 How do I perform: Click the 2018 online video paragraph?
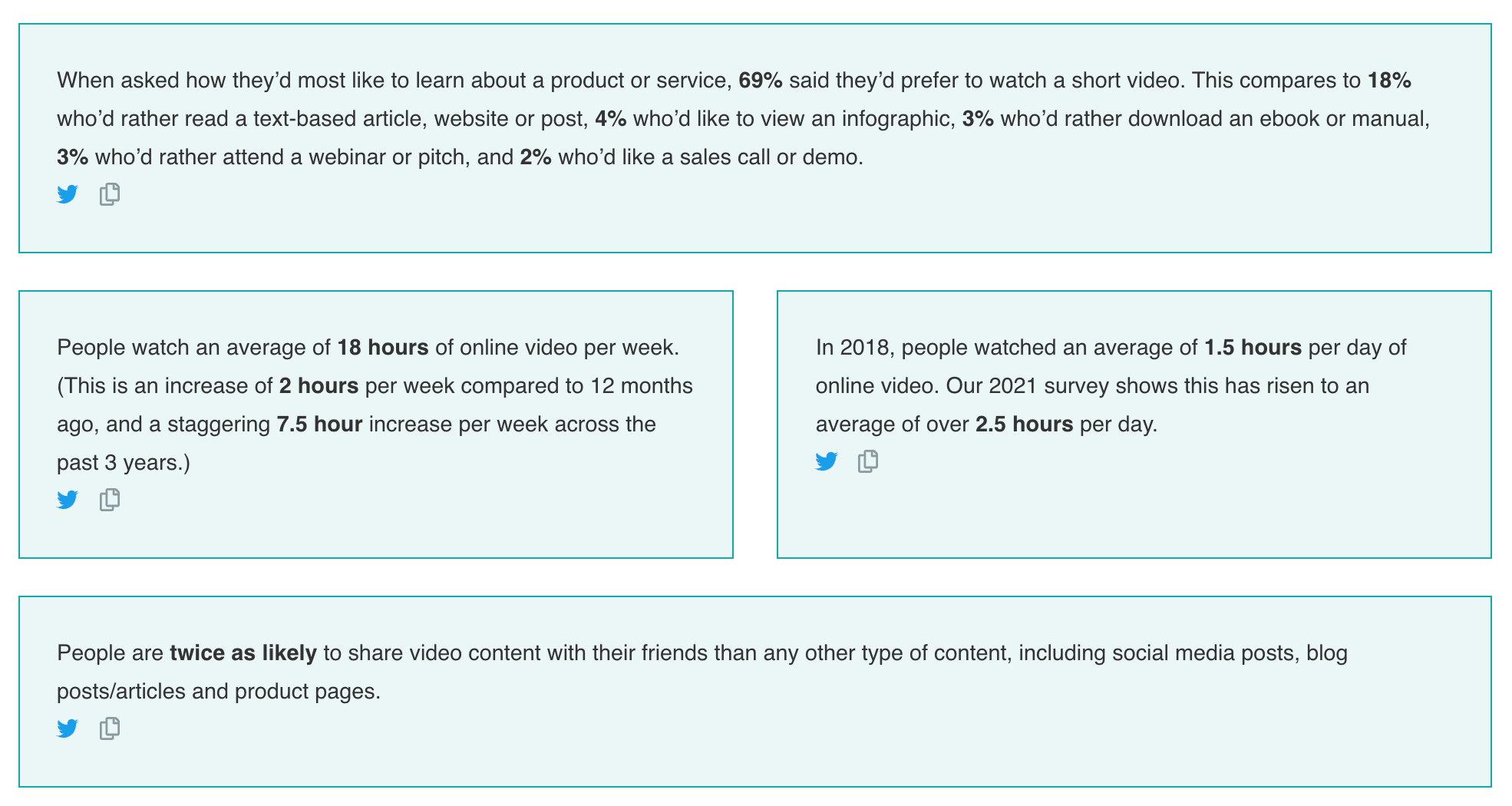pos(1111,386)
